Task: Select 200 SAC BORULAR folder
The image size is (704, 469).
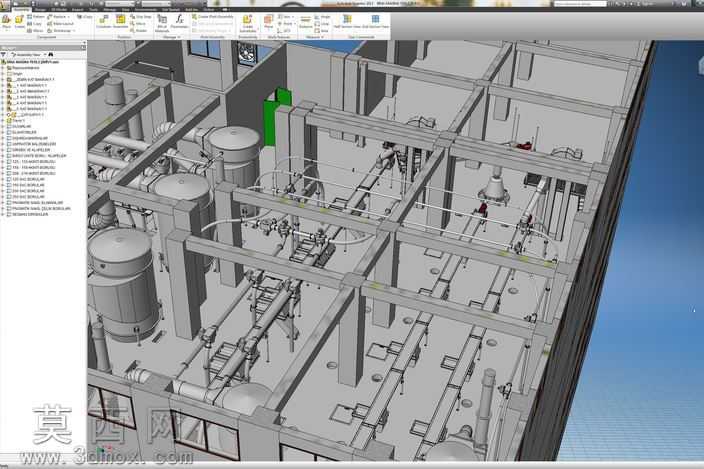Action: click(26, 191)
